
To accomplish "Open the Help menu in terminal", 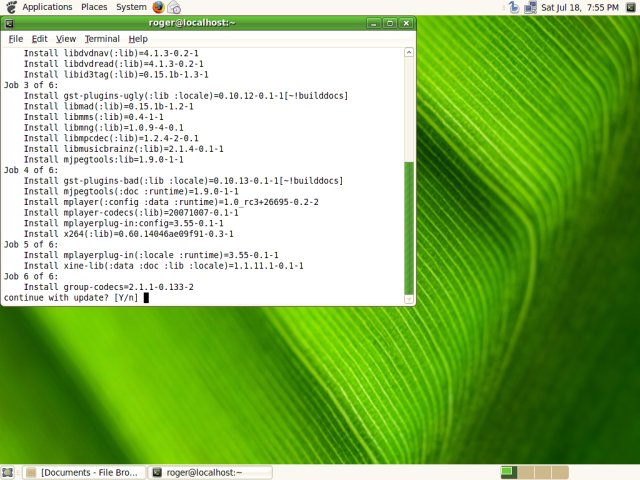I will coord(138,39).
